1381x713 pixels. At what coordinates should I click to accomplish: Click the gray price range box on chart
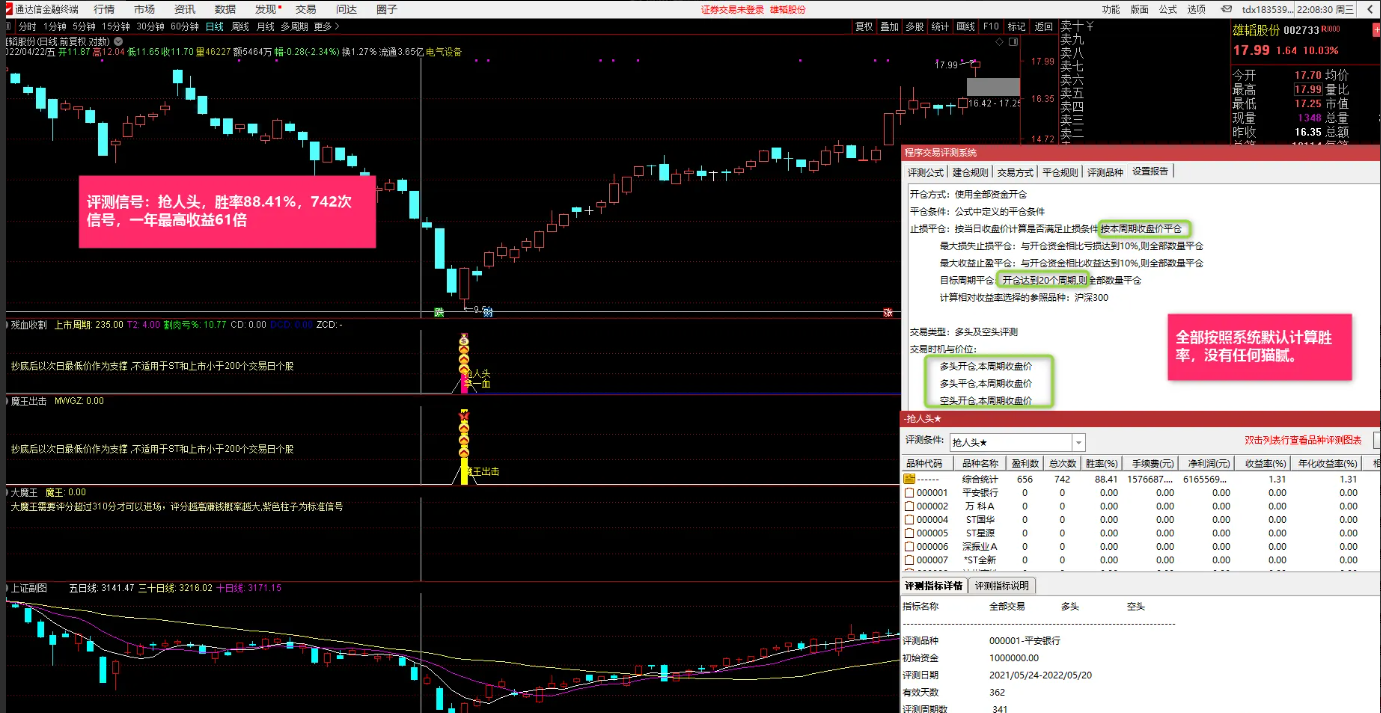pos(994,88)
